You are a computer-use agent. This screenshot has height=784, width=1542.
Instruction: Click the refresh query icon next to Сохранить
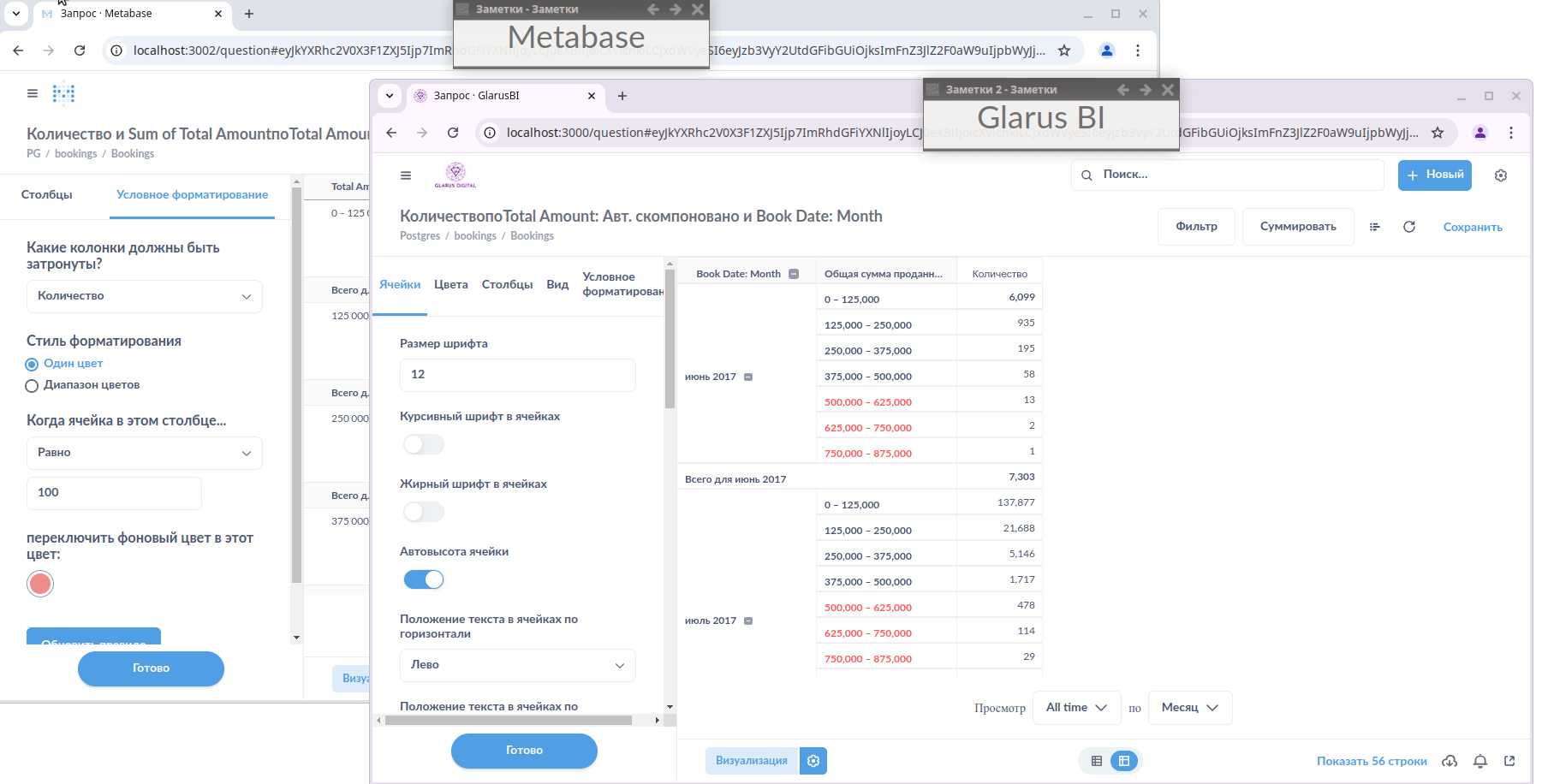click(1408, 227)
